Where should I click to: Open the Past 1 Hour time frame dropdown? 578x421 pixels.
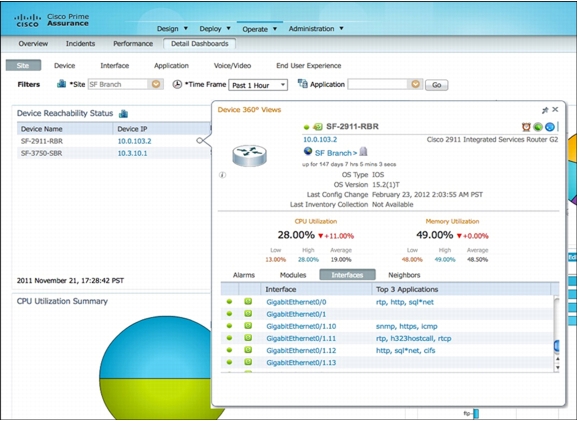coord(258,85)
